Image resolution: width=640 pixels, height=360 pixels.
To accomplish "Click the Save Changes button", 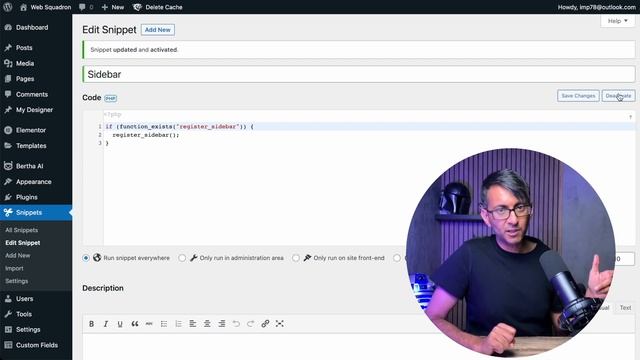I will click(x=578, y=96).
